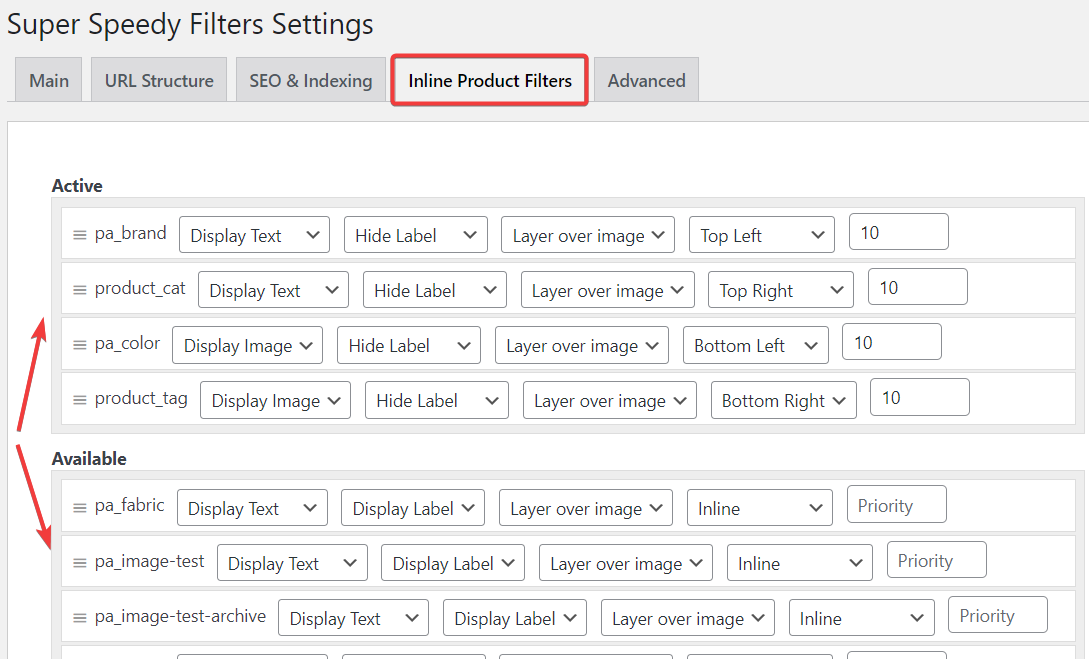The image size is (1089, 659).
Task: Open pa_color Hide Label dropdown
Action: click(x=408, y=344)
